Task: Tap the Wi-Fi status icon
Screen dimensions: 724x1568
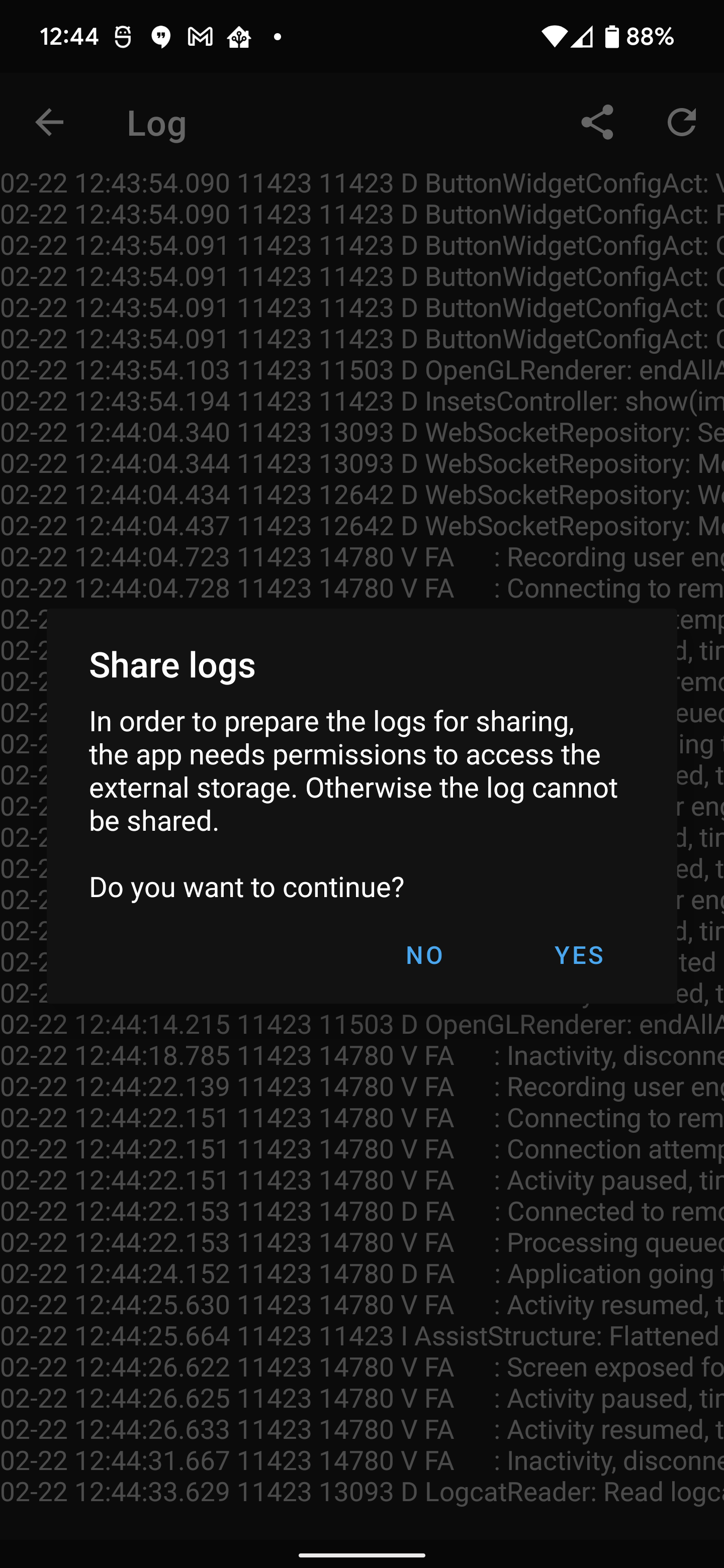Action: 553,37
